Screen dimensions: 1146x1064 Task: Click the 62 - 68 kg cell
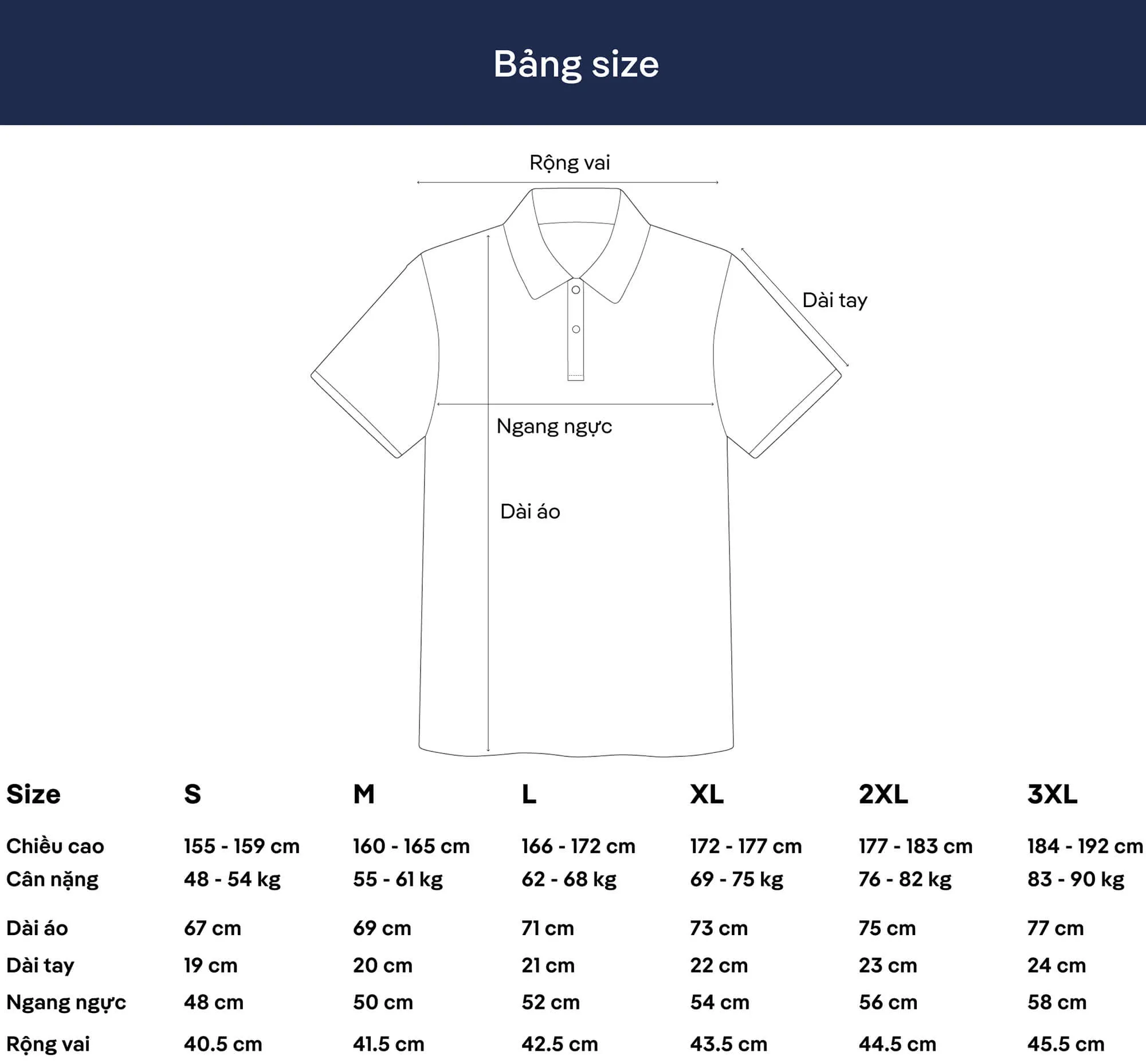click(569, 880)
